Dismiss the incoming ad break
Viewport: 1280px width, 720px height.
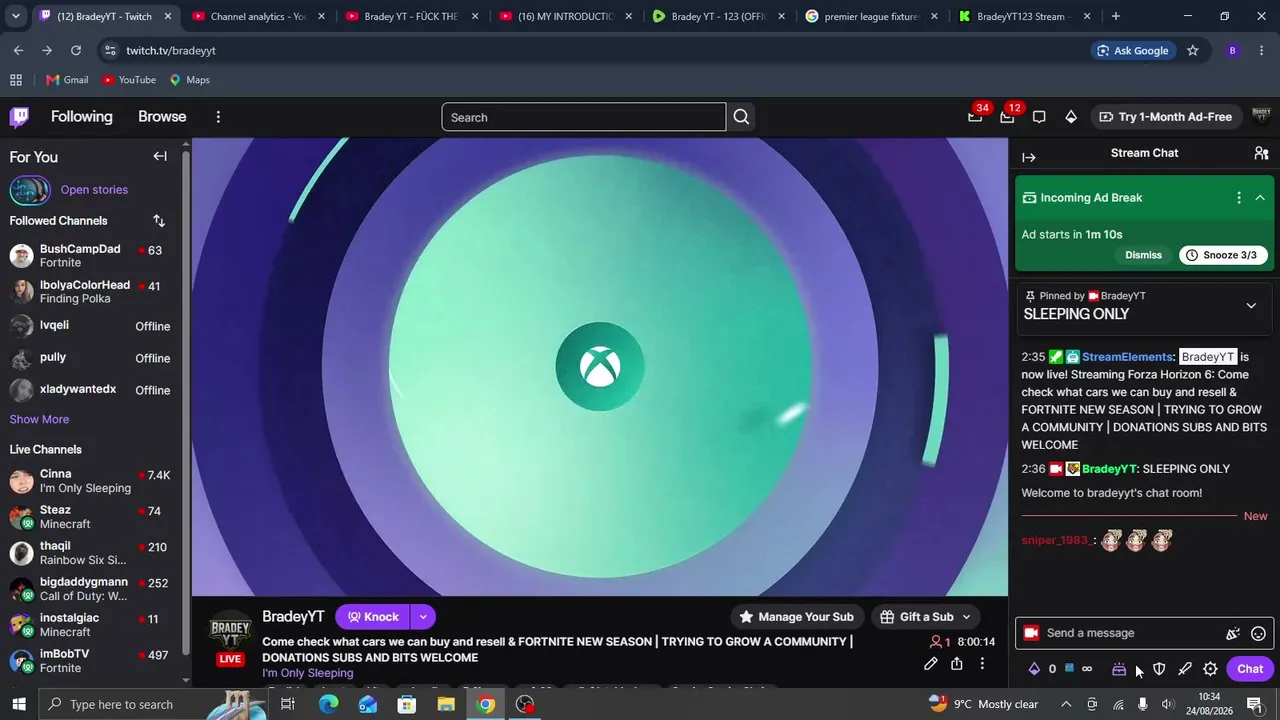(x=1143, y=255)
